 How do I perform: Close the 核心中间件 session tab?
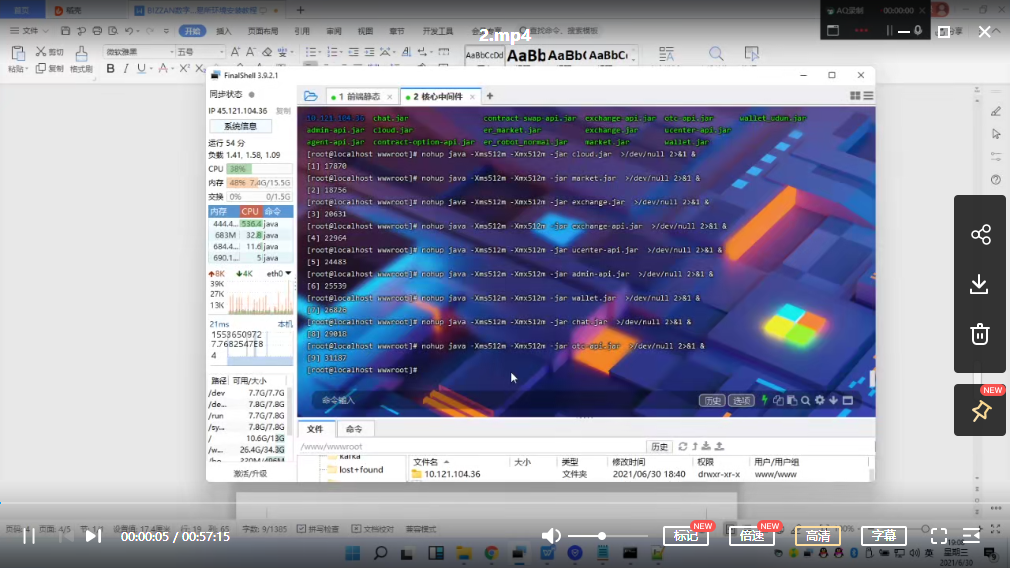pos(472,97)
